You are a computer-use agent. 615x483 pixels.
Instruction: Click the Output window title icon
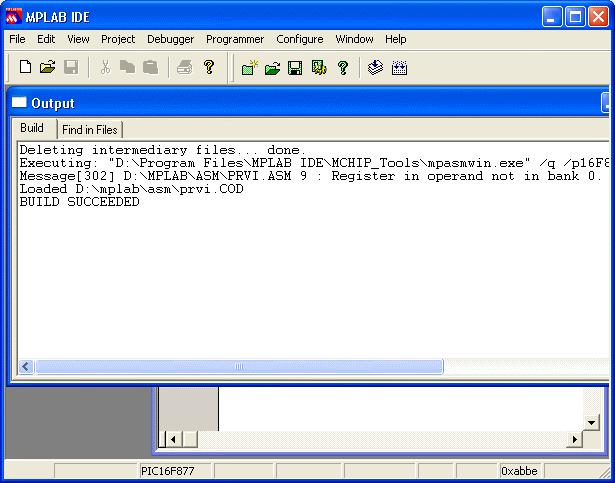click(19, 103)
